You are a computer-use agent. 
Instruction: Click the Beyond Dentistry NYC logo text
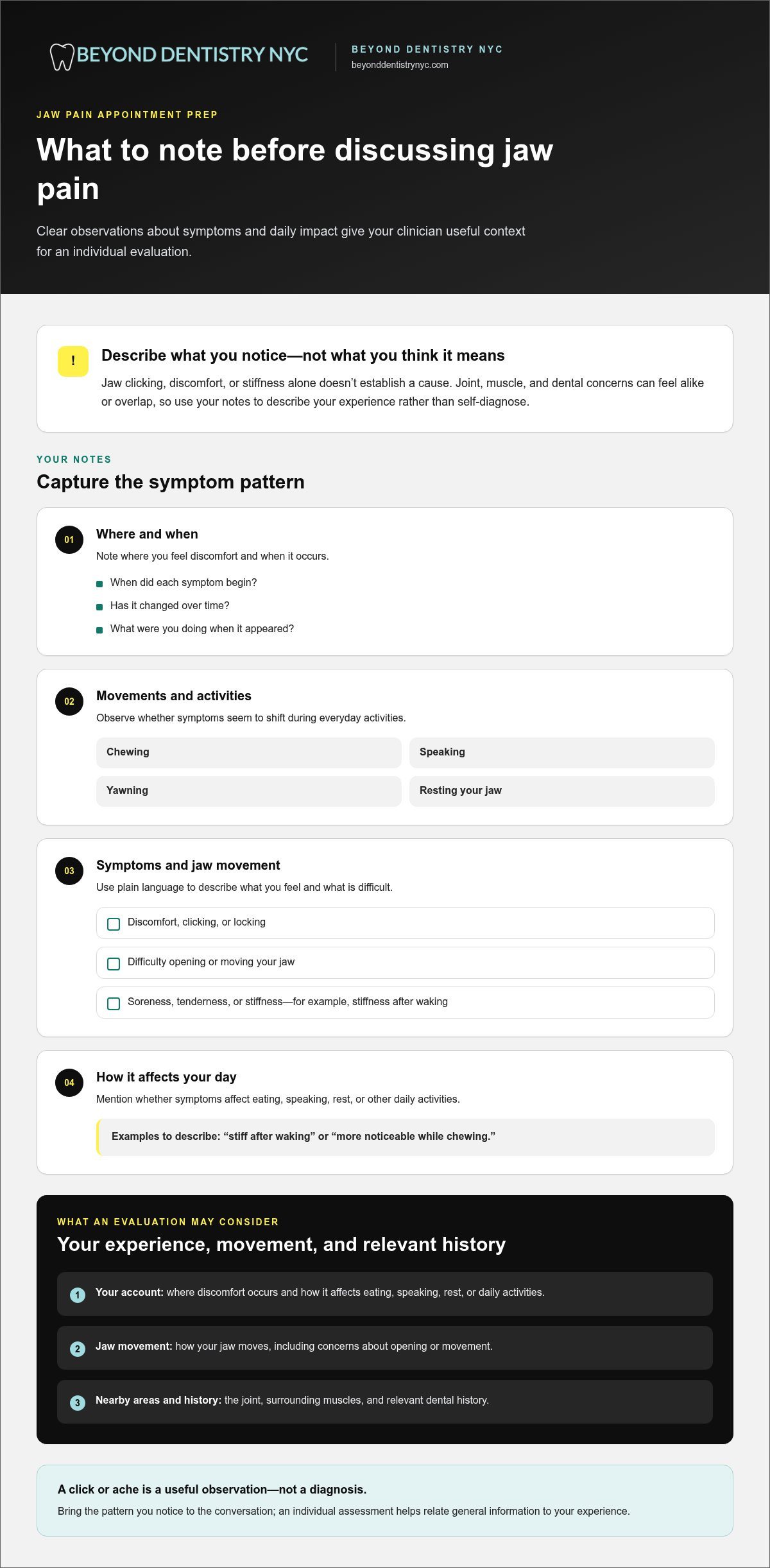(193, 55)
